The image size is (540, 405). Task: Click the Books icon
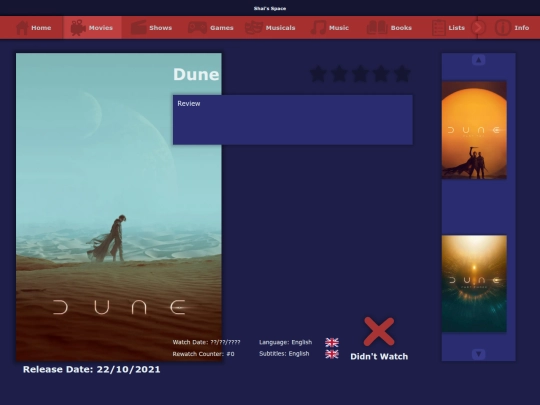point(377,28)
